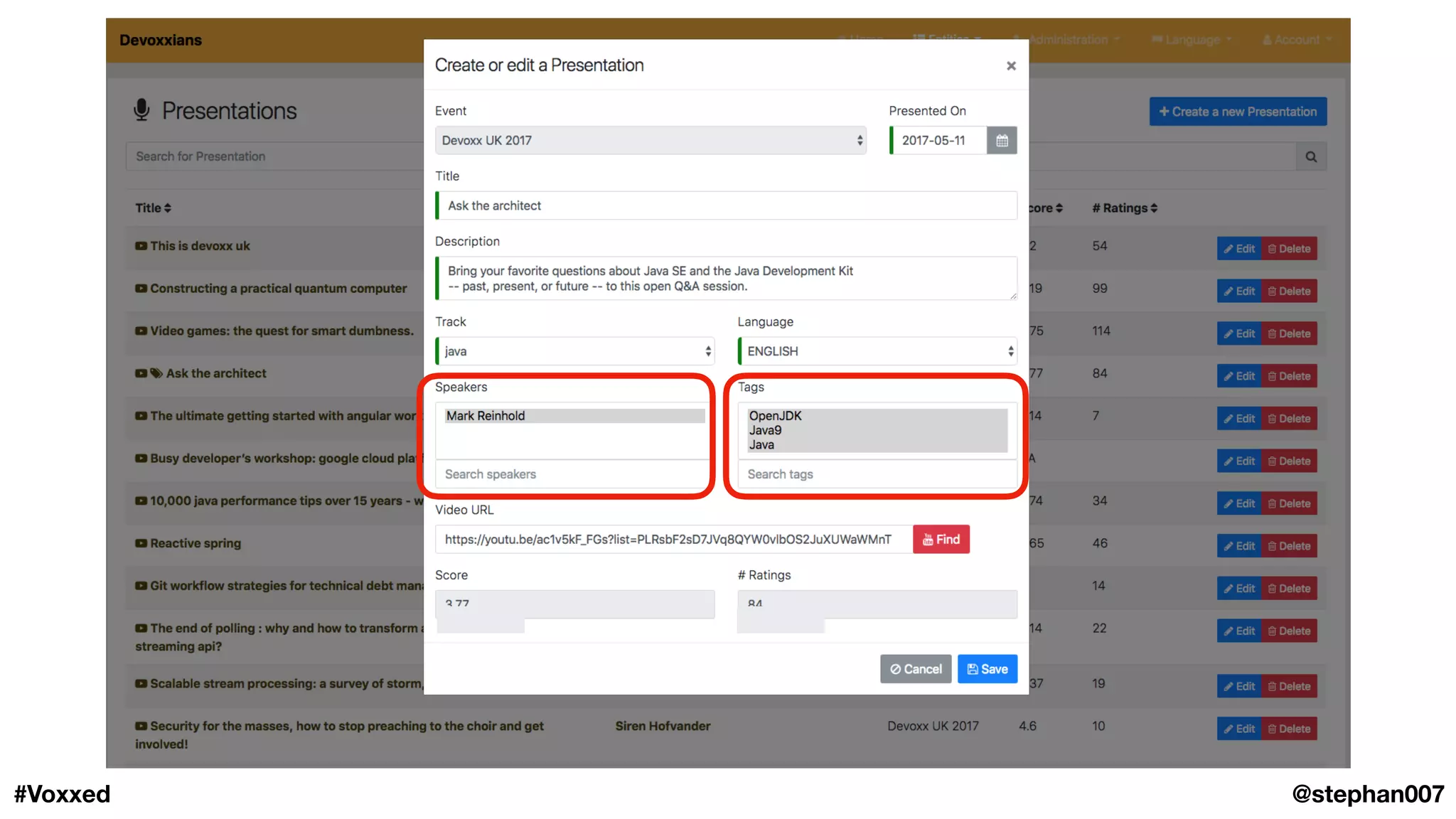Click the YouTube Find button
This screenshot has width=1456, height=819.
(x=941, y=540)
